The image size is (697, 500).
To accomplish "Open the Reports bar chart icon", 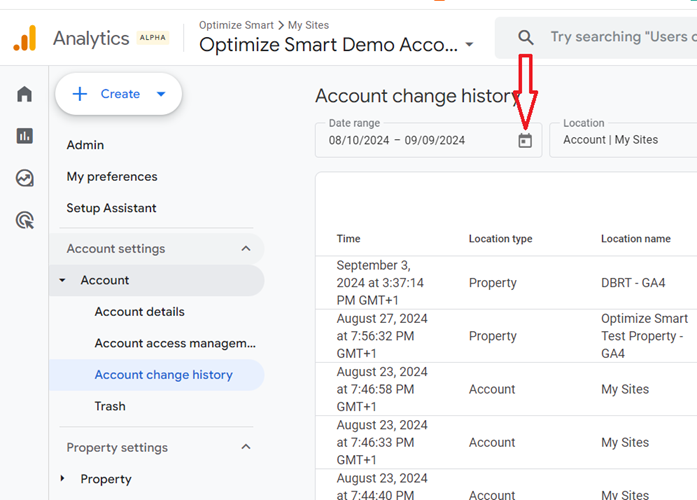I will click(x=24, y=136).
